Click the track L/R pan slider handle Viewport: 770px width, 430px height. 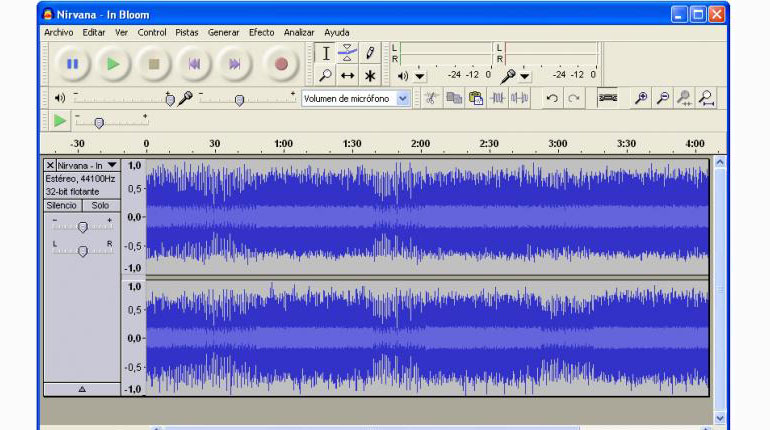pos(82,251)
